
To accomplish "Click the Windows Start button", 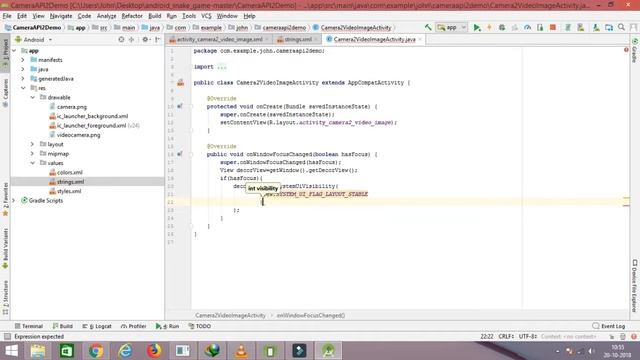I will point(11,351).
